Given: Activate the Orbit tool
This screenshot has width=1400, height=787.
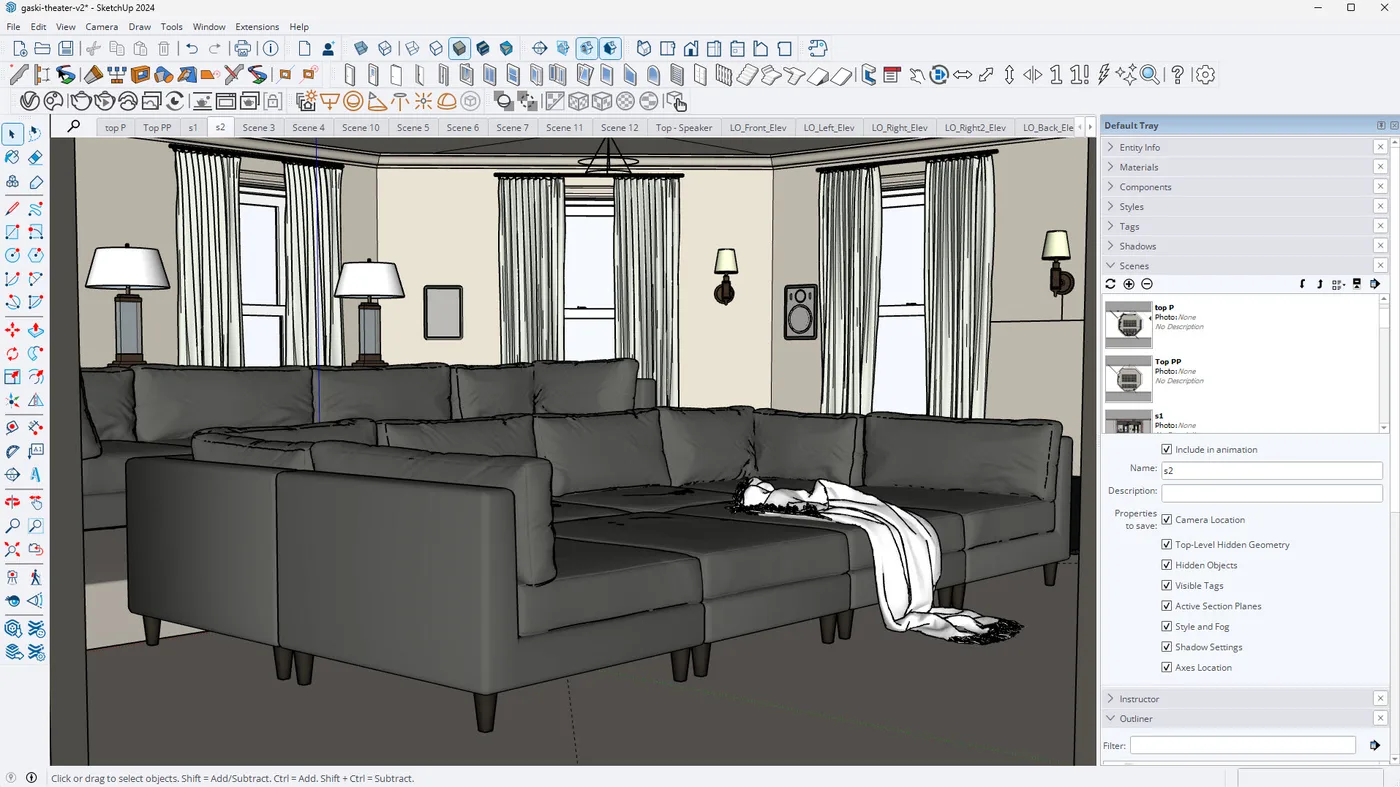Looking at the screenshot, I should (x=13, y=501).
